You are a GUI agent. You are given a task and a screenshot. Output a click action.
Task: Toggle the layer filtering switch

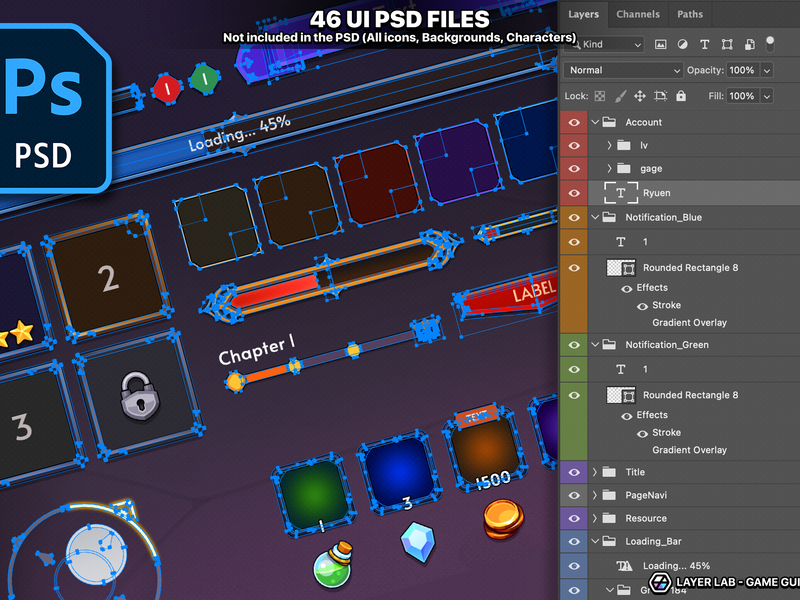tap(770, 44)
